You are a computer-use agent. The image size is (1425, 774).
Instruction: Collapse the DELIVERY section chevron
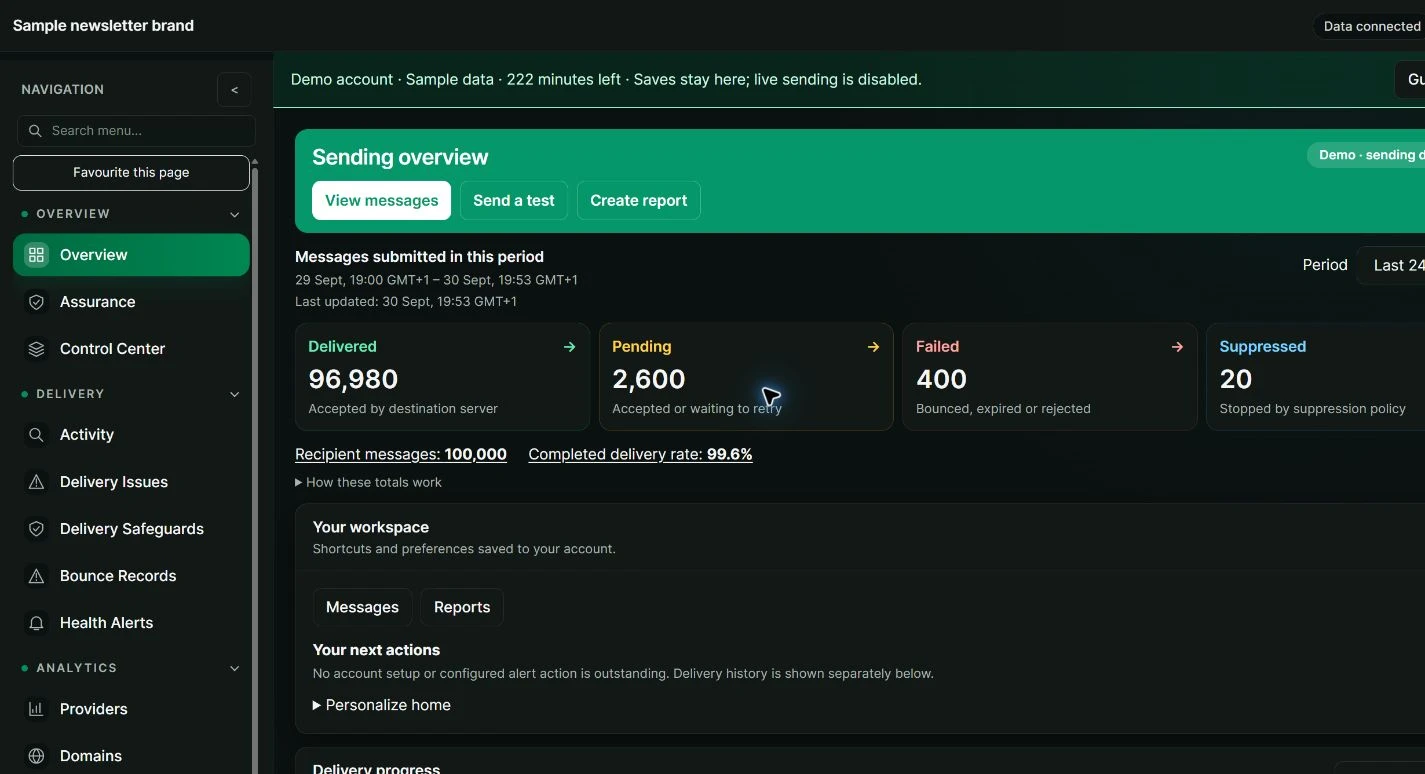[x=235, y=394]
